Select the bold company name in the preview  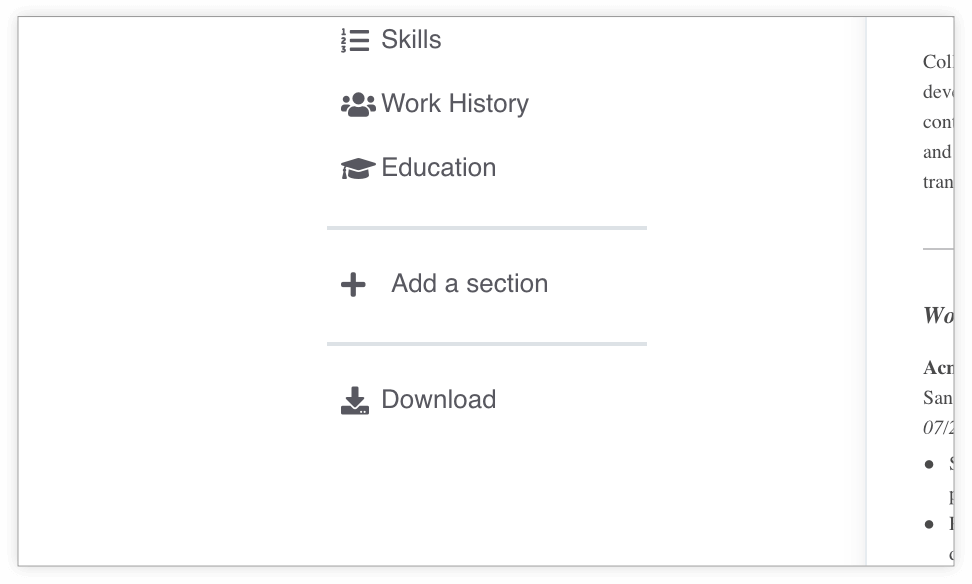(938, 368)
